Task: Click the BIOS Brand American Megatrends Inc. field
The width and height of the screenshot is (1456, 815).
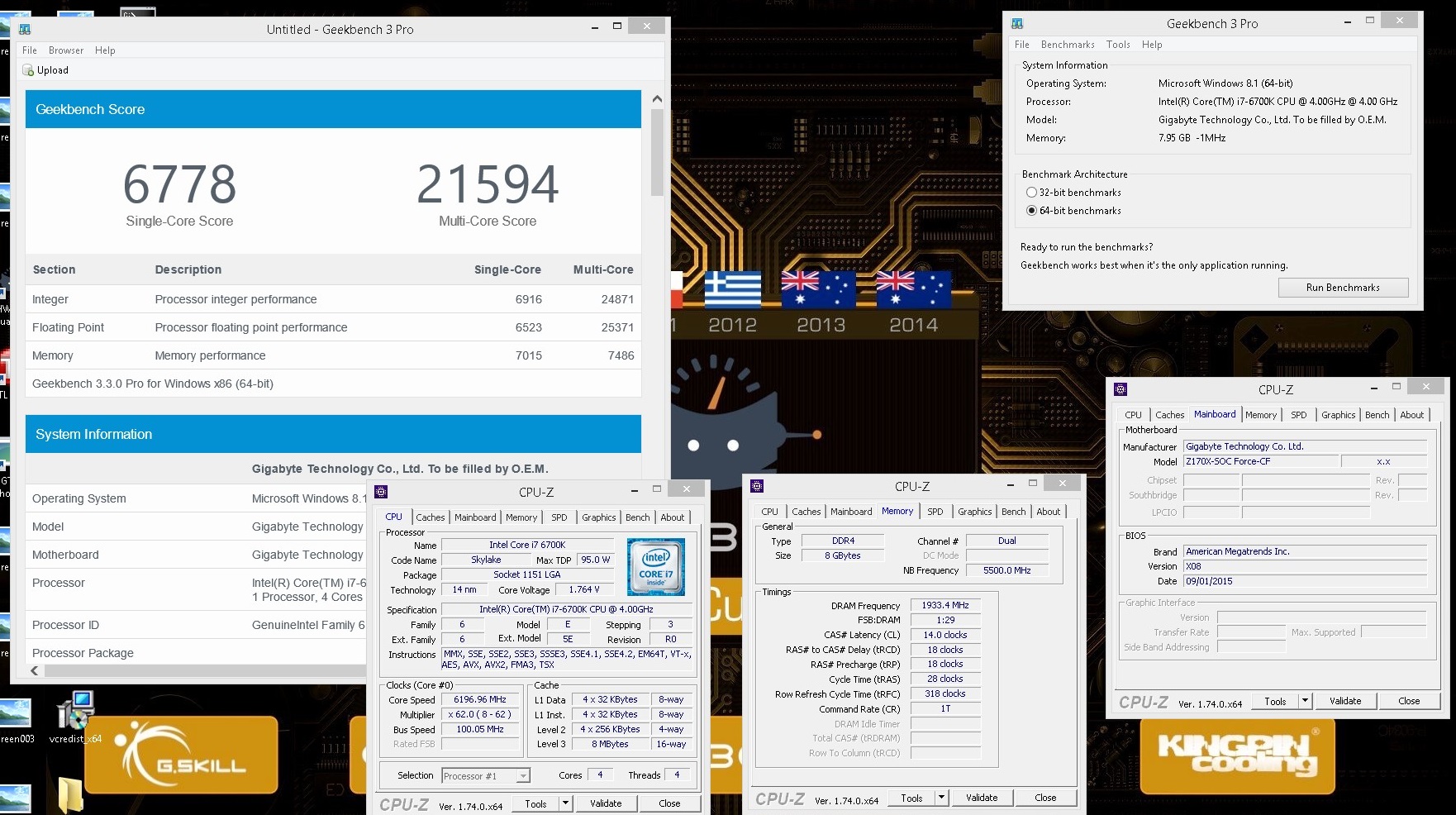Action: [1305, 551]
